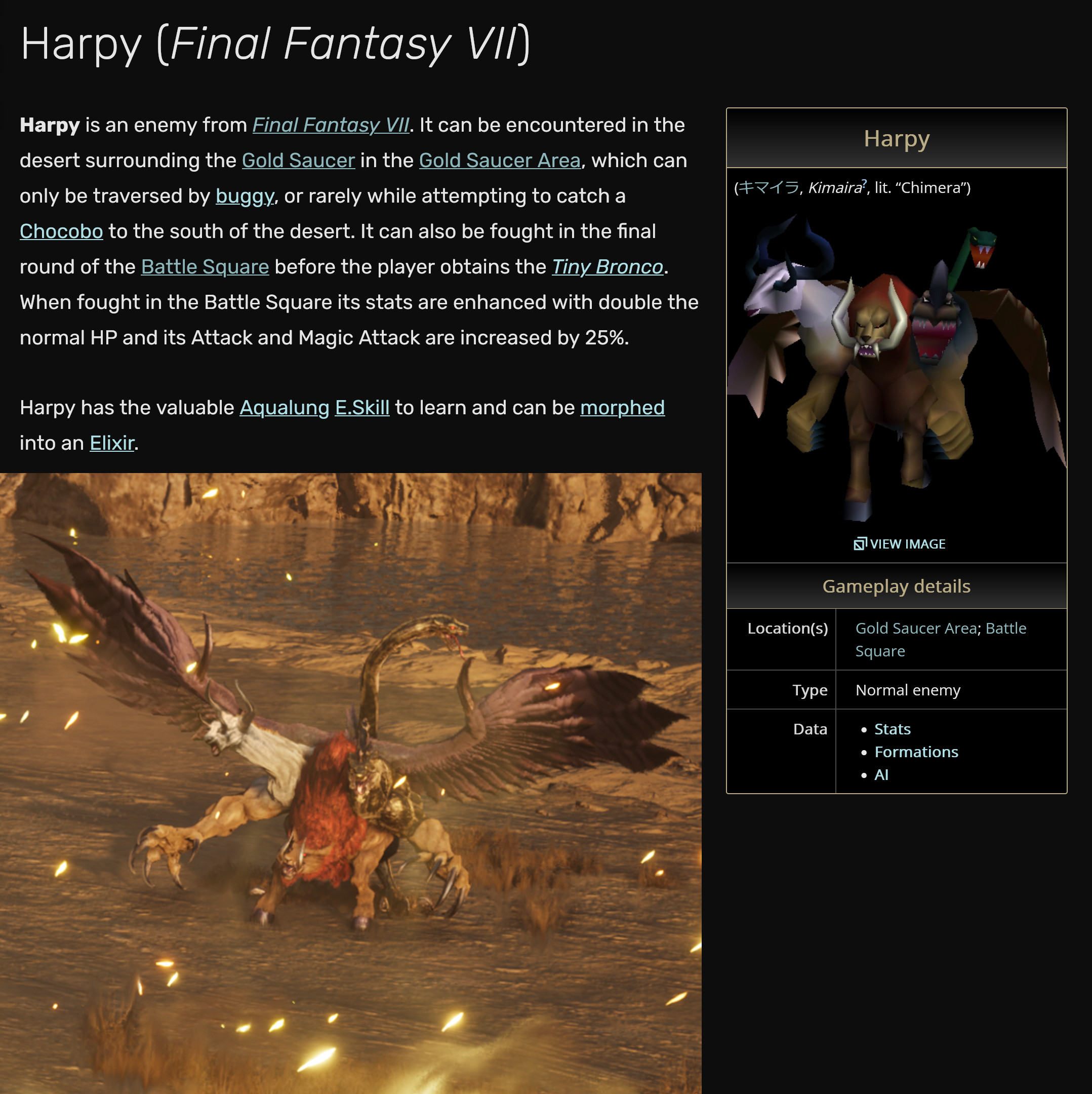This screenshot has height=1094, width=1092.
Task: Open the Gold Saucer Area article link
Action: [500, 161]
